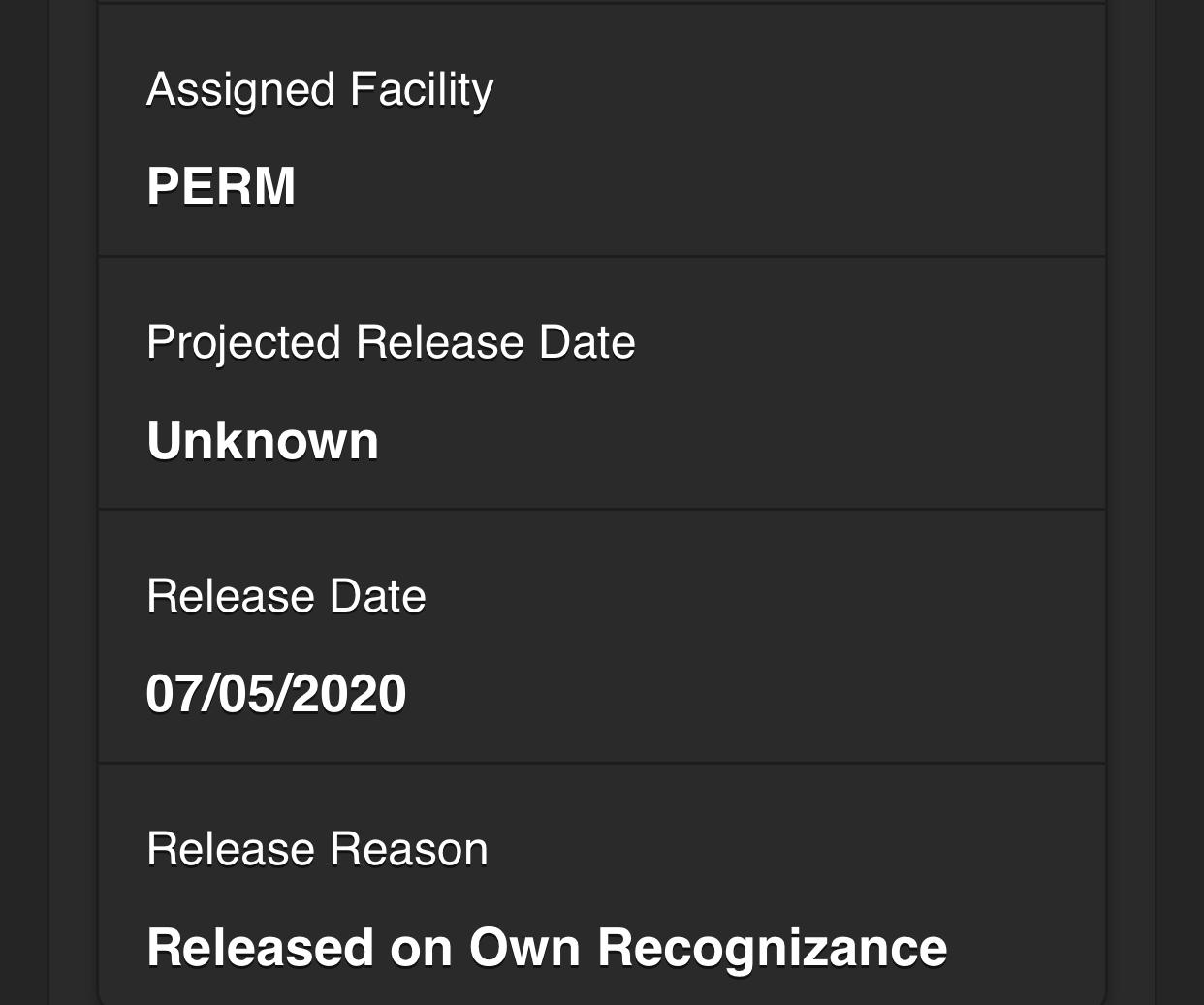Image resolution: width=1204 pixels, height=1005 pixels.
Task: Click the "Assigned Facility" label
Action: coord(319,89)
